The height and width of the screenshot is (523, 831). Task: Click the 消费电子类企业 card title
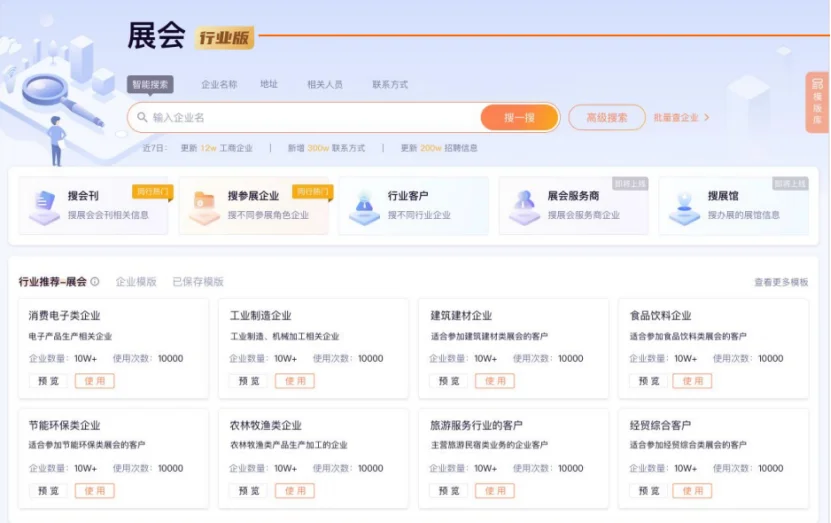(64, 315)
